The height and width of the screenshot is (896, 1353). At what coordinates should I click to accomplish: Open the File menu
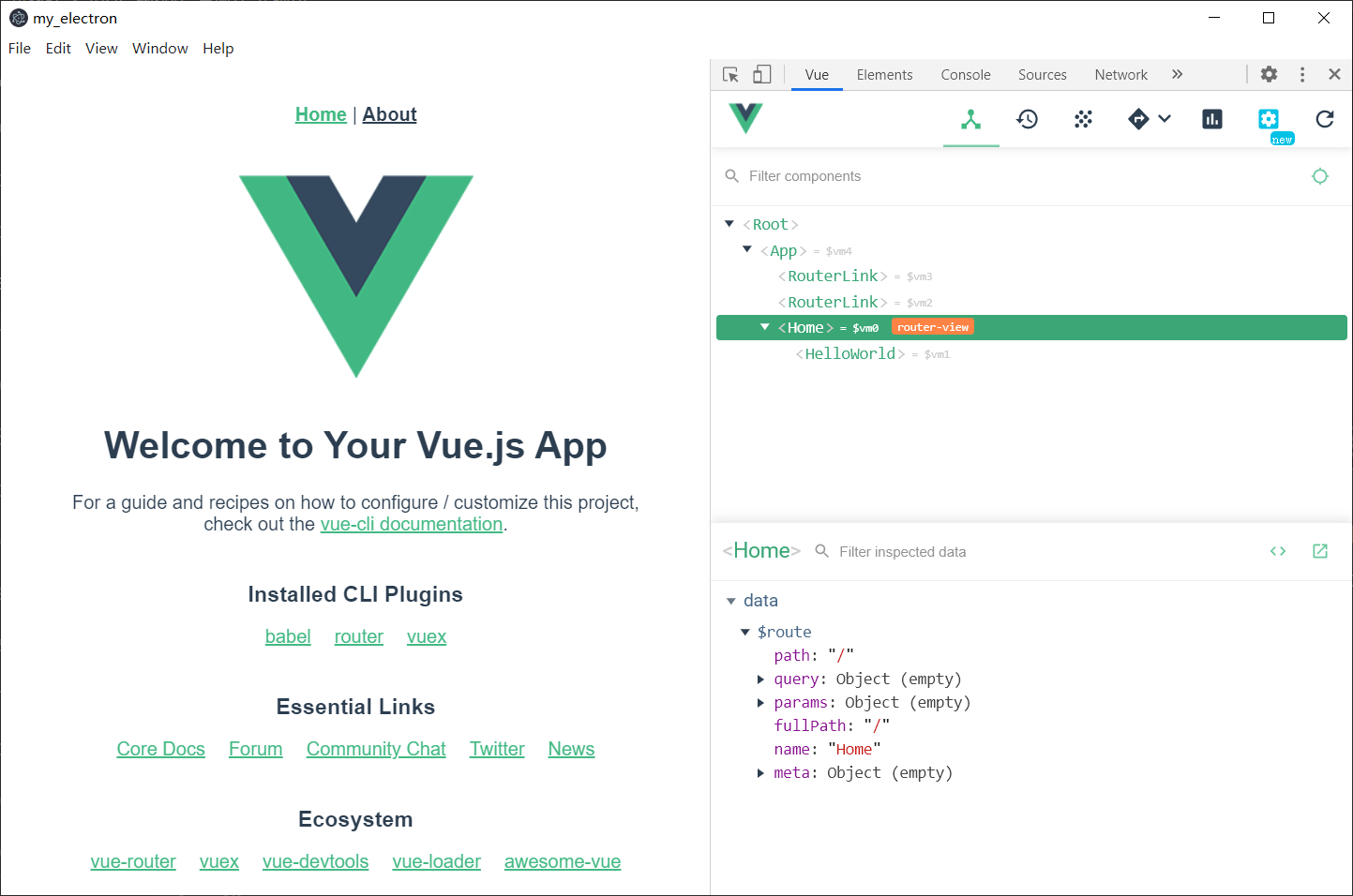coord(20,49)
